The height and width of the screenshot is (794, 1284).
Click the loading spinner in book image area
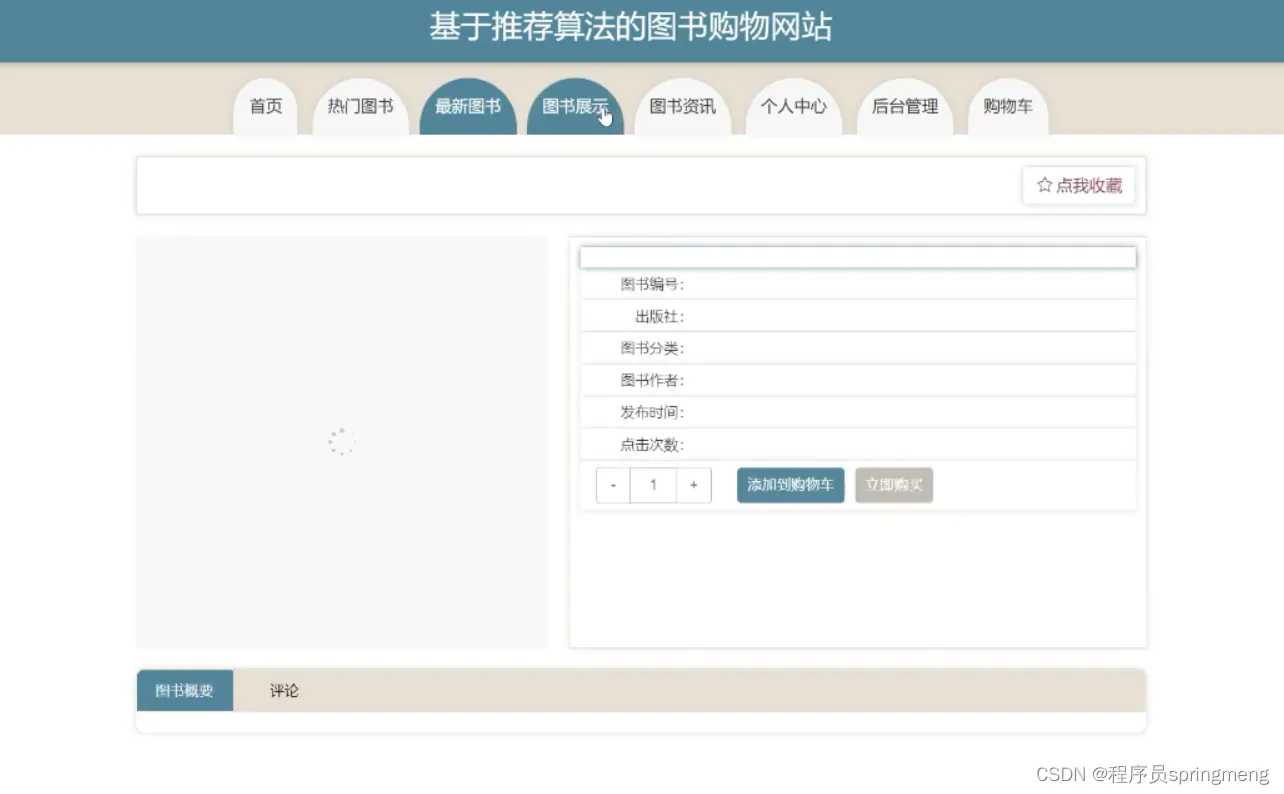click(341, 441)
